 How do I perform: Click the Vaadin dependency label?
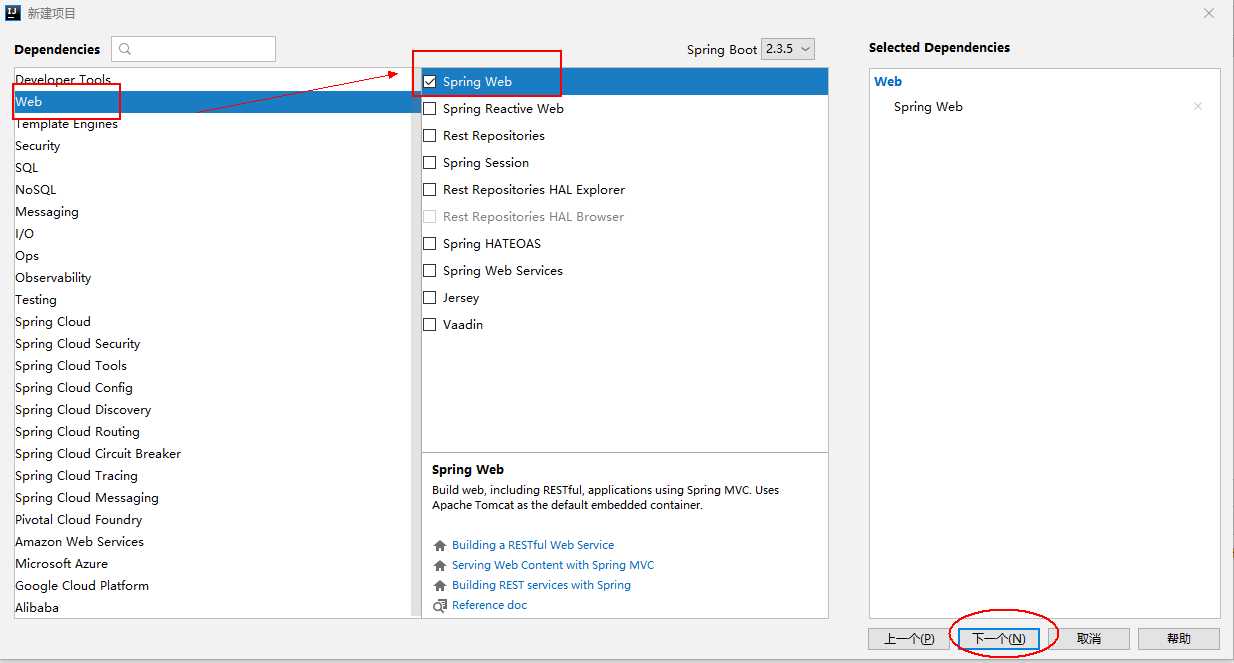point(463,325)
